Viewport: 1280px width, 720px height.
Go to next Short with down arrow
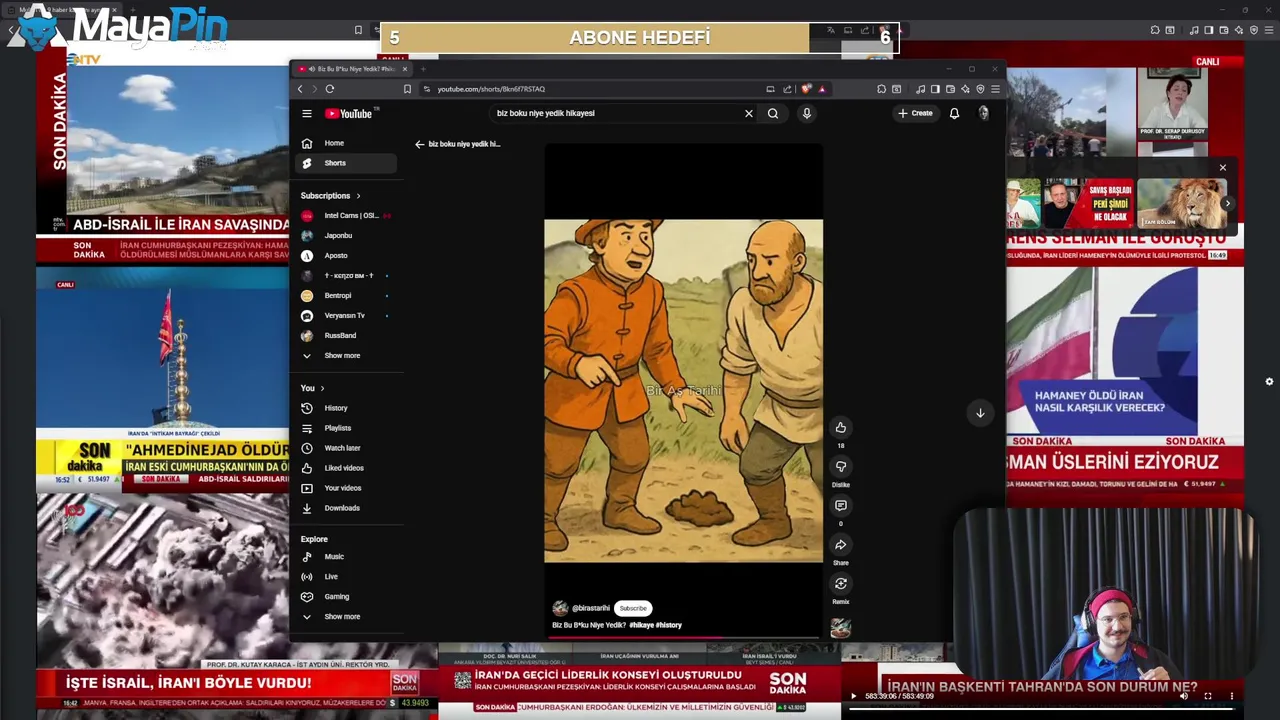(980, 413)
